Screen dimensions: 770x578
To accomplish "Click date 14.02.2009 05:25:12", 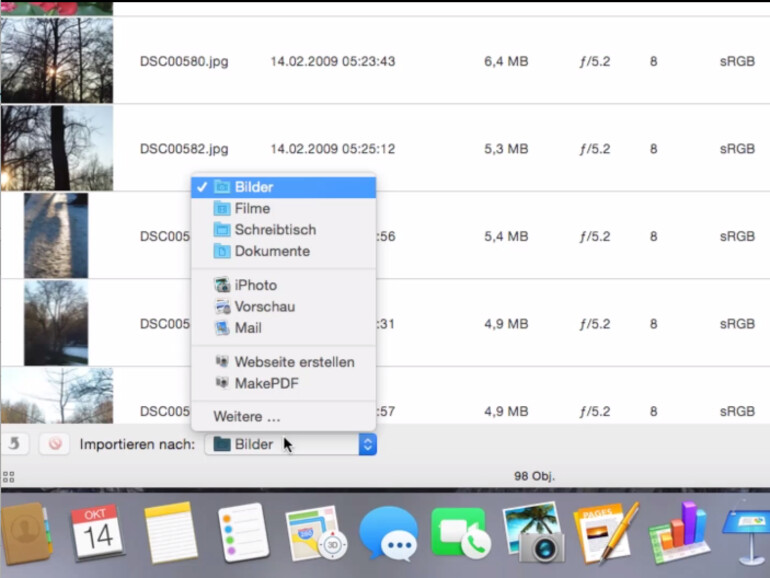I will [333, 149].
